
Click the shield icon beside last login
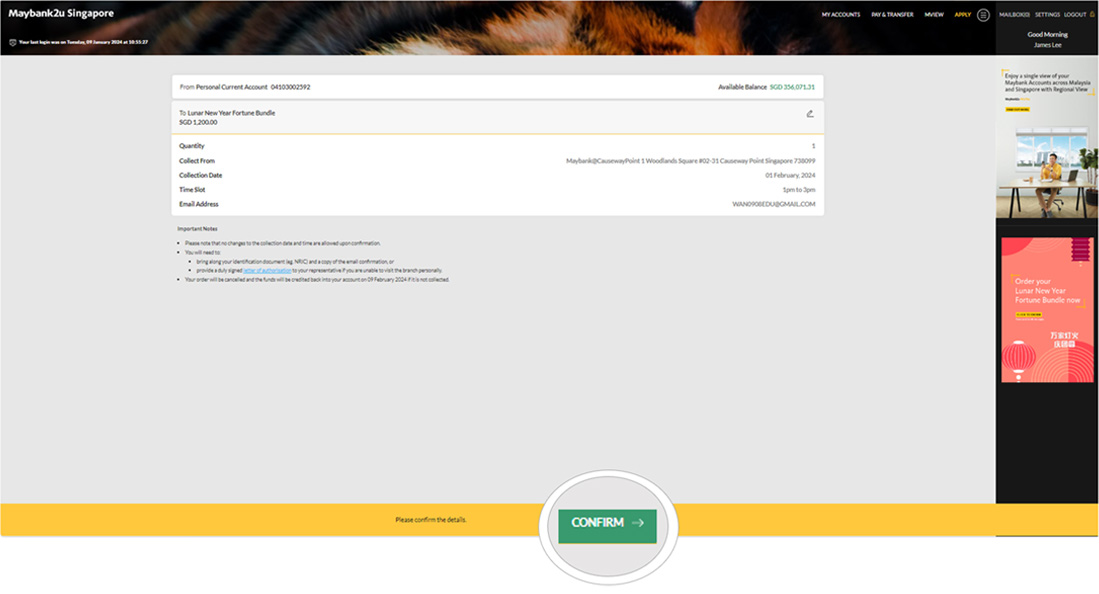click(13, 42)
